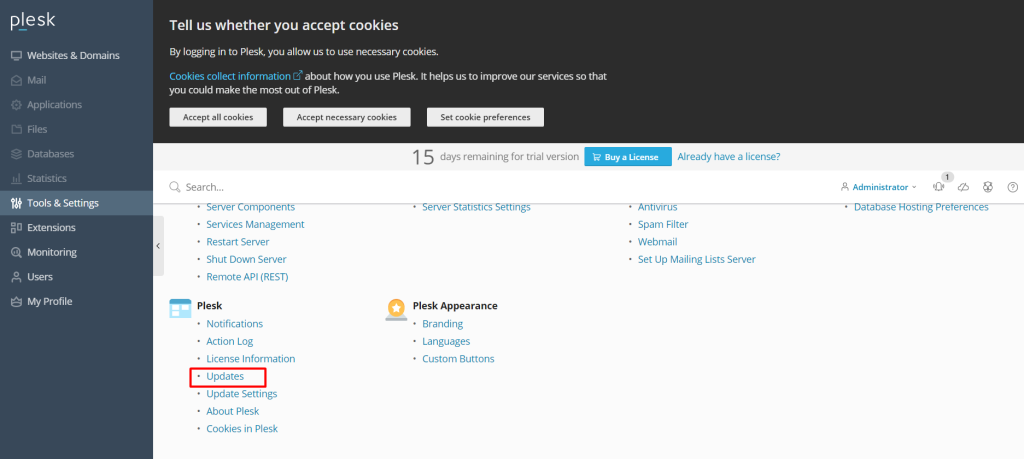The height and width of the screenshot is (459, 1024).
Task: Click the Plesk section window icon
Action: pyautogui.click(x=180, y=308)
